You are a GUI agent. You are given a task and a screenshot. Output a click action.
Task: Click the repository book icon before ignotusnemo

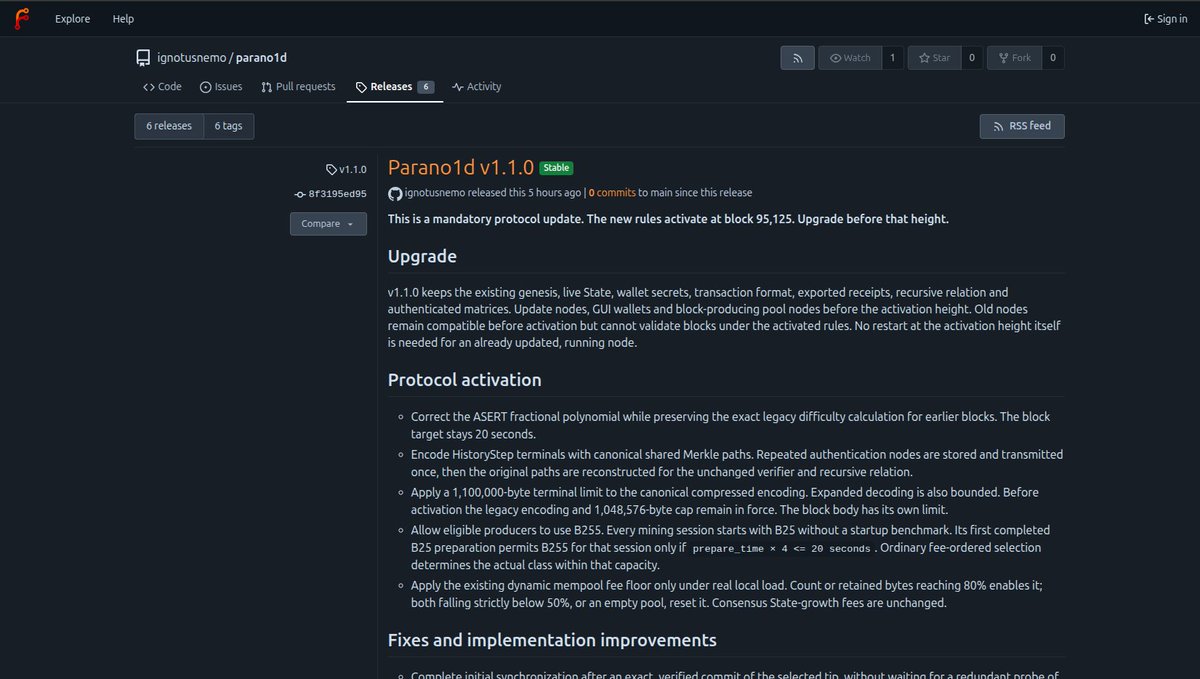(x=143, y=58)
